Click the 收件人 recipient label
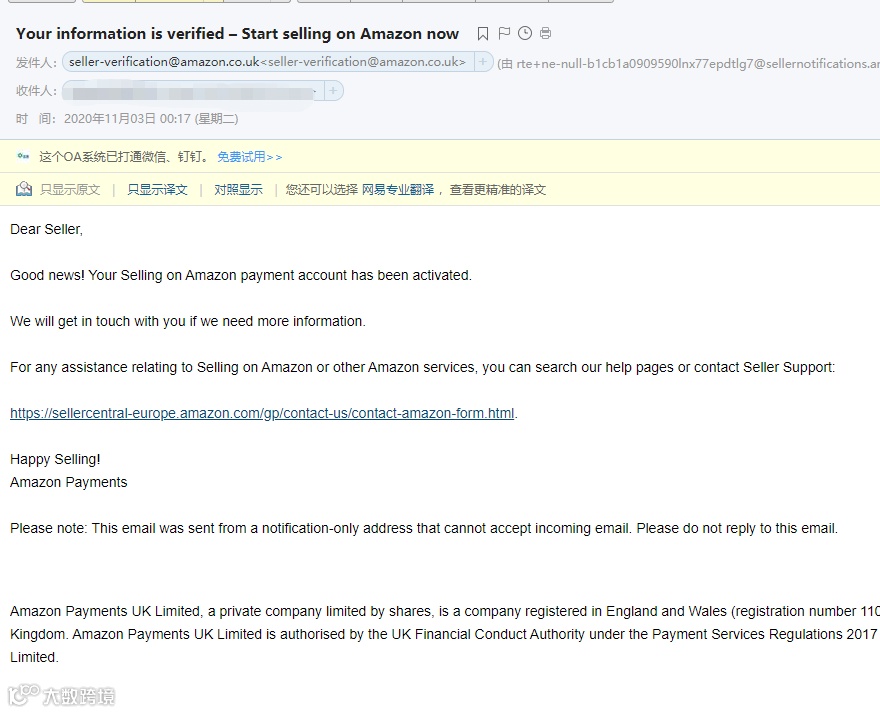 (36, 90)
